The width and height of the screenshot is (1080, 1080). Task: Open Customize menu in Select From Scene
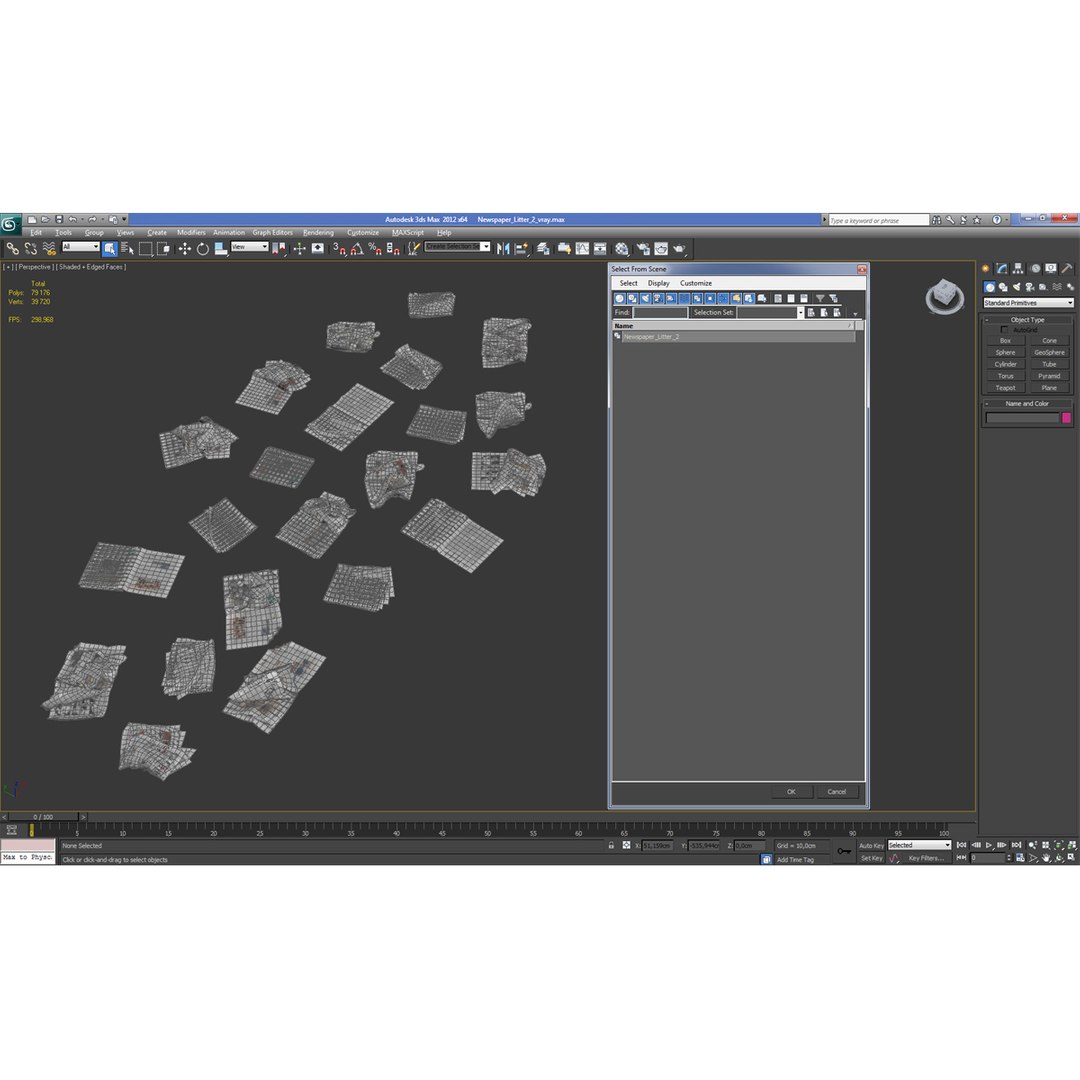[696, 283]
